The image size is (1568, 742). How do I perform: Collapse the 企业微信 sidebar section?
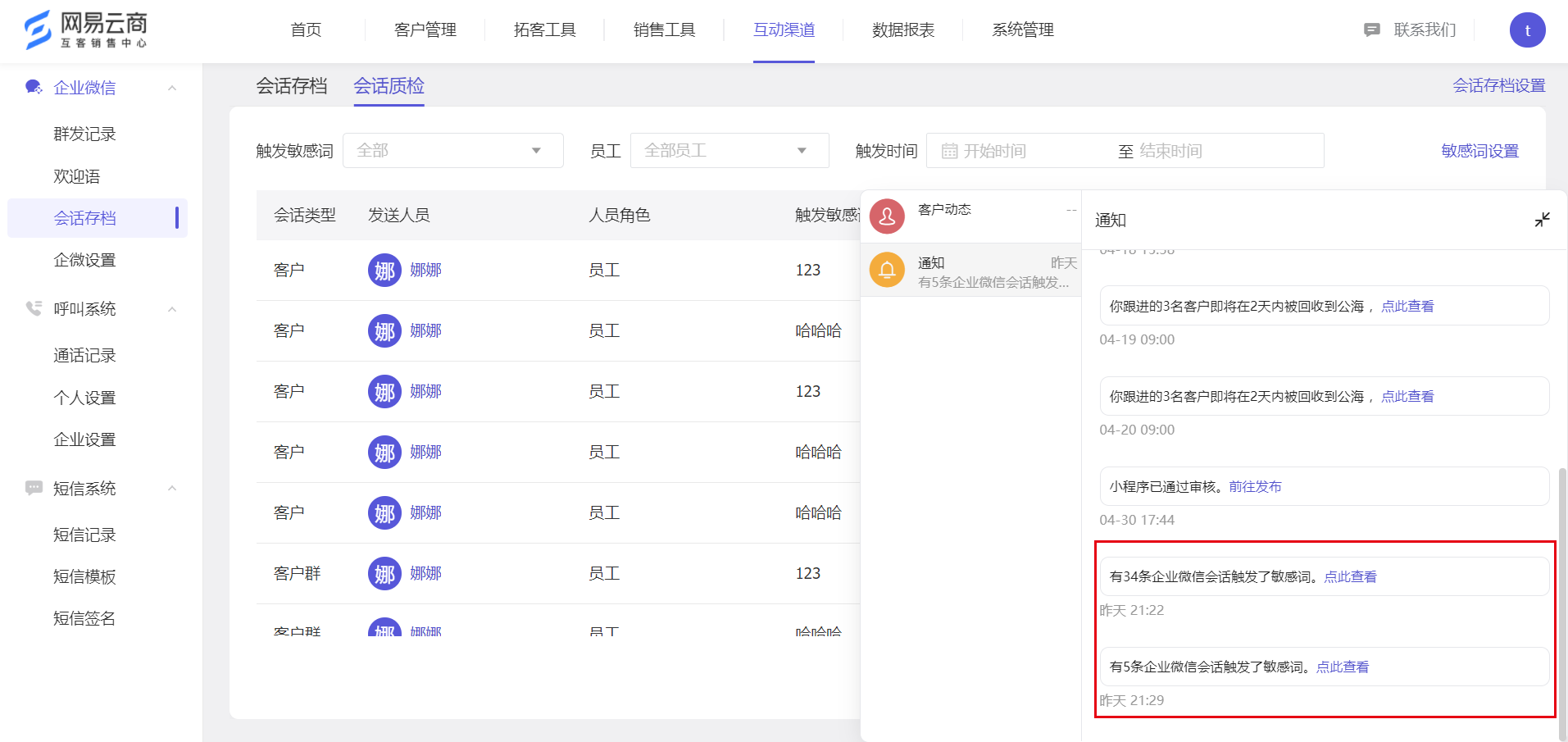172,88
